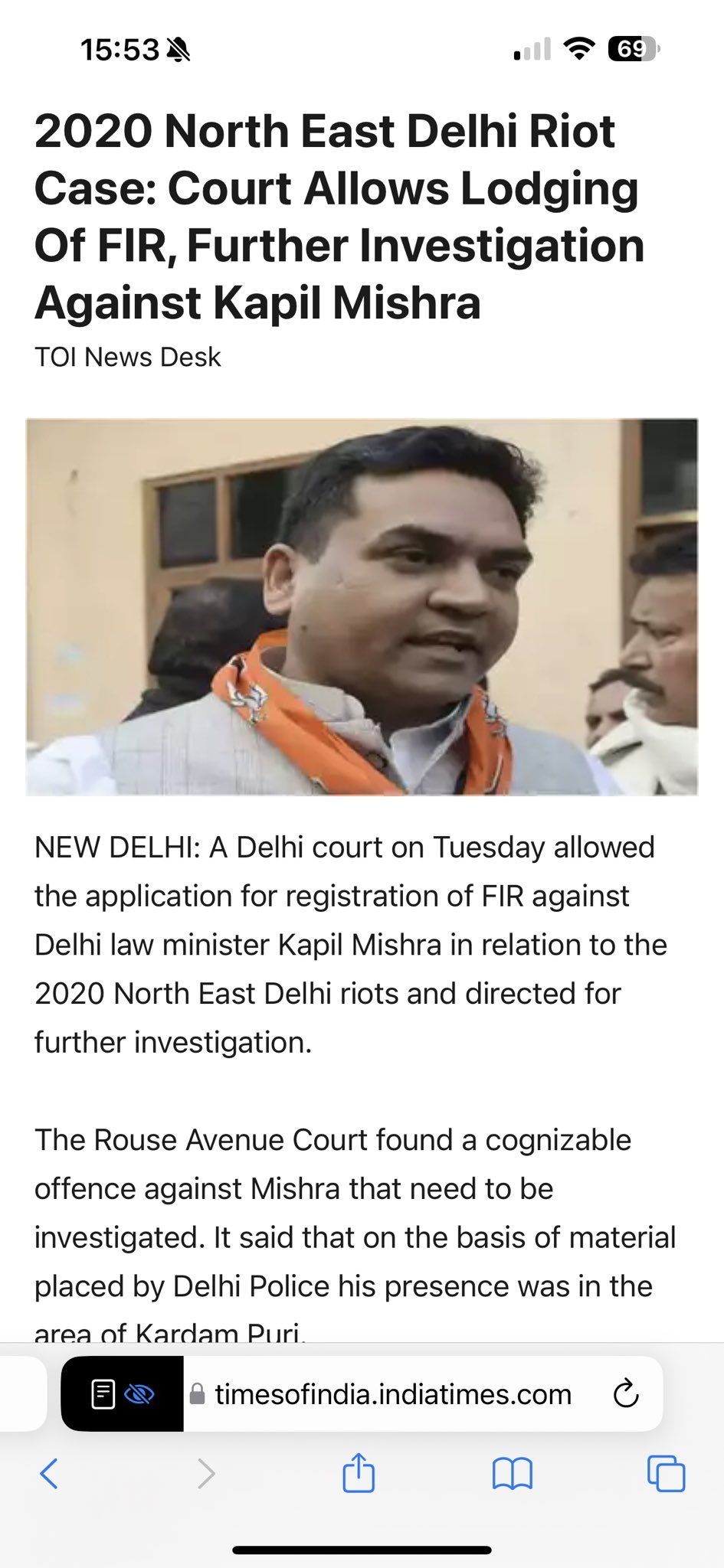Open the TOI News Desk byline
724x1568 pixels.
(127, 357)
